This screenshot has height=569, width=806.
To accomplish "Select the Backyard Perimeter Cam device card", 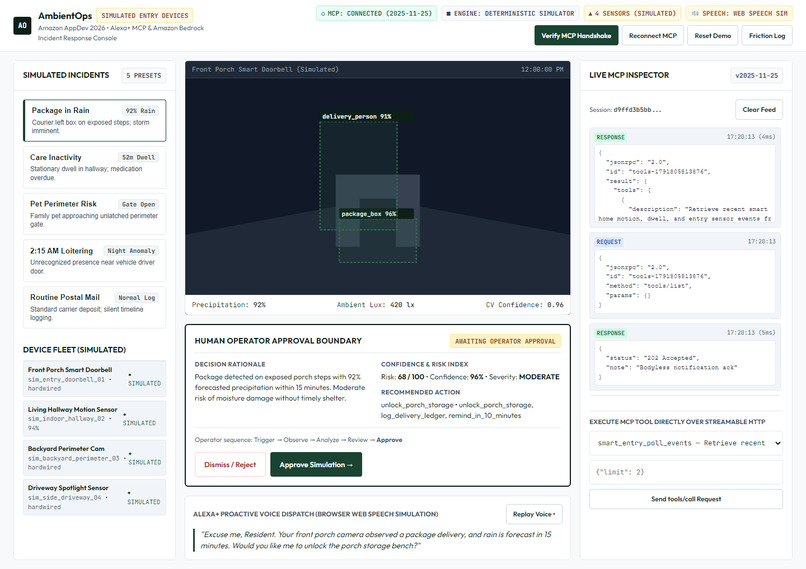I will (95, 457).
